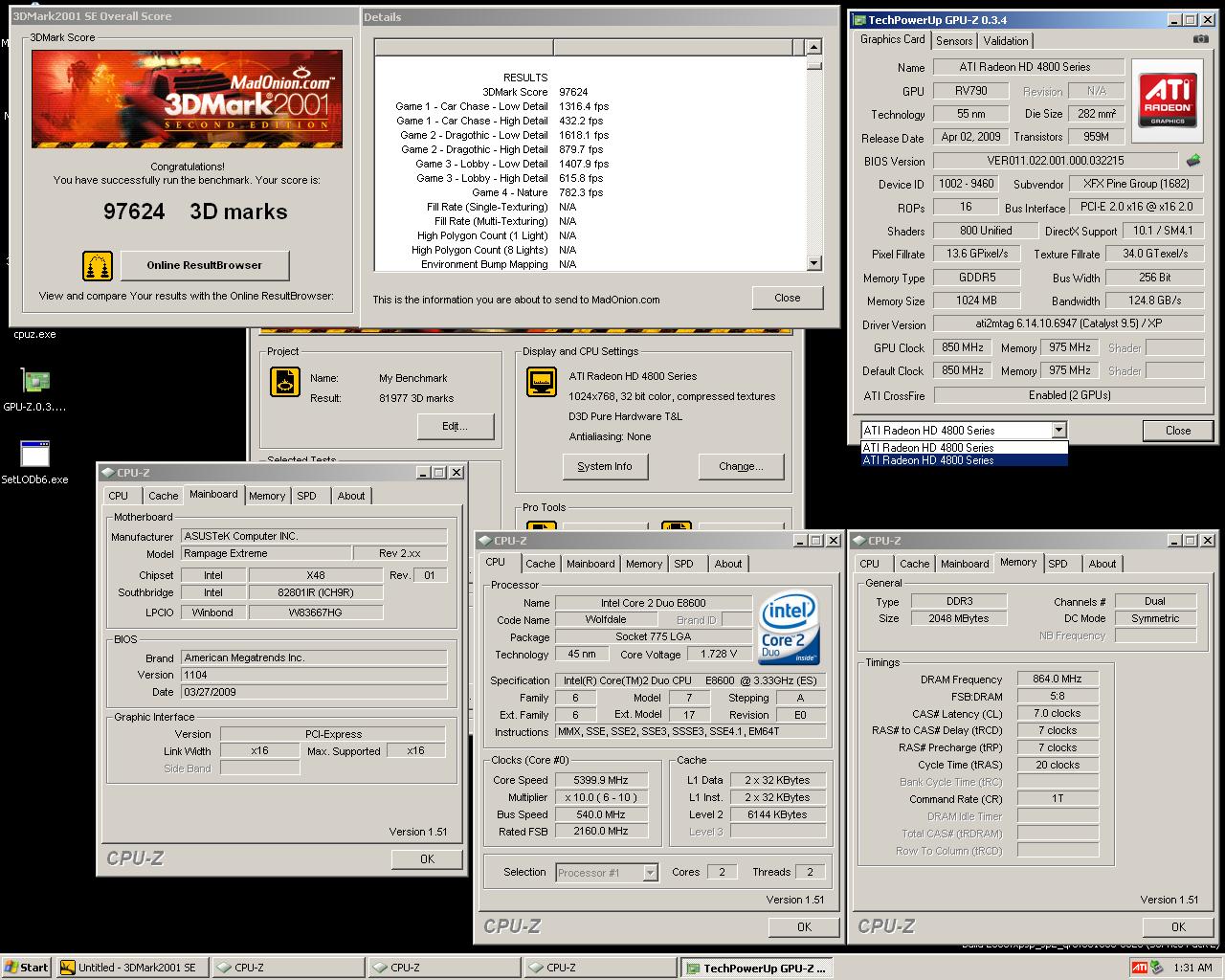The width and height of the screenshot is (1225, 980).
Task: Click the Online ResultBrowser tree icon
Action: 98,265
